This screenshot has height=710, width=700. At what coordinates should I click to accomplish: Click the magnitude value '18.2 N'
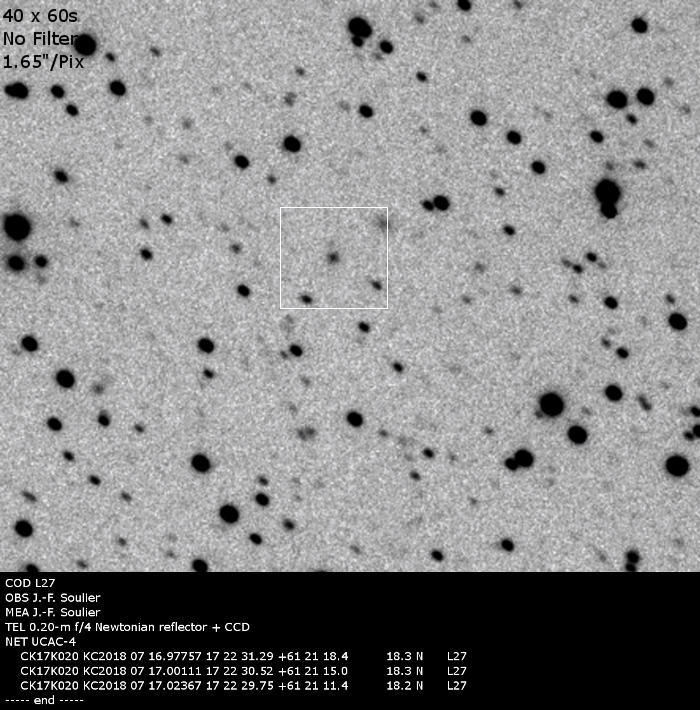point(404,686)
